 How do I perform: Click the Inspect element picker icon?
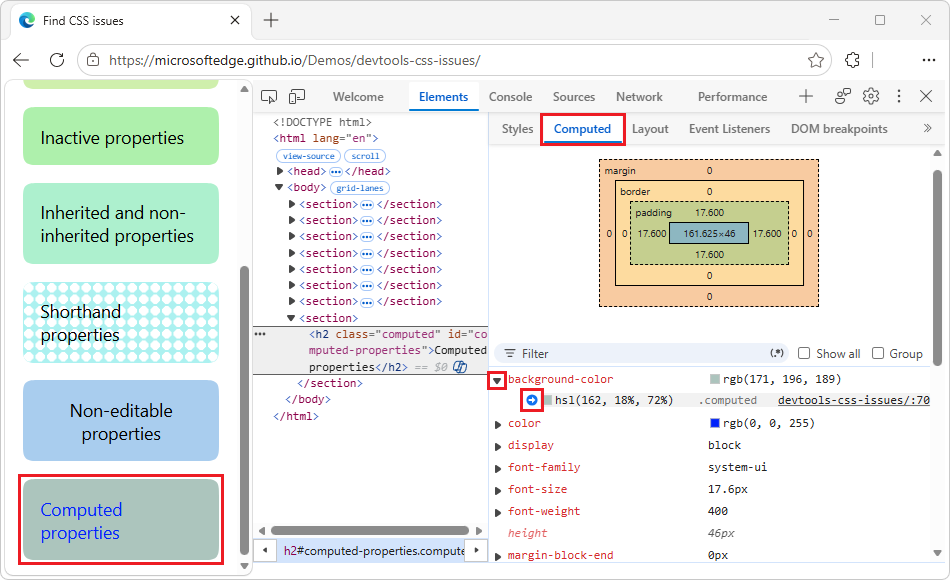coord(269,96)
